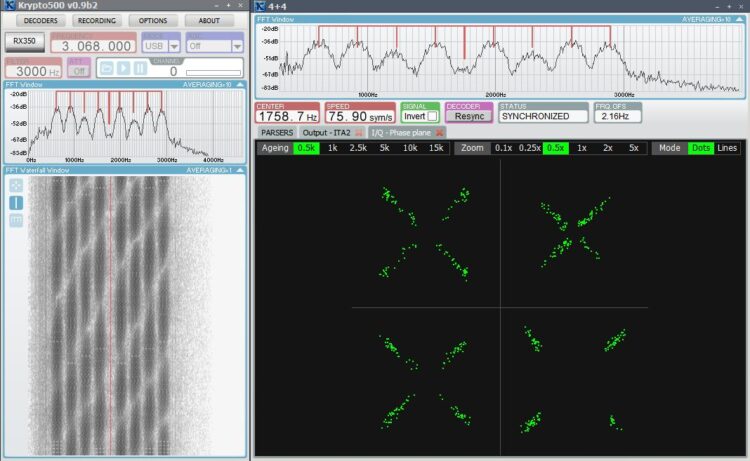This screenshot has width=750, height=461.
Task: Click the 3.068.000 frequency field
Action: [93, 46]
